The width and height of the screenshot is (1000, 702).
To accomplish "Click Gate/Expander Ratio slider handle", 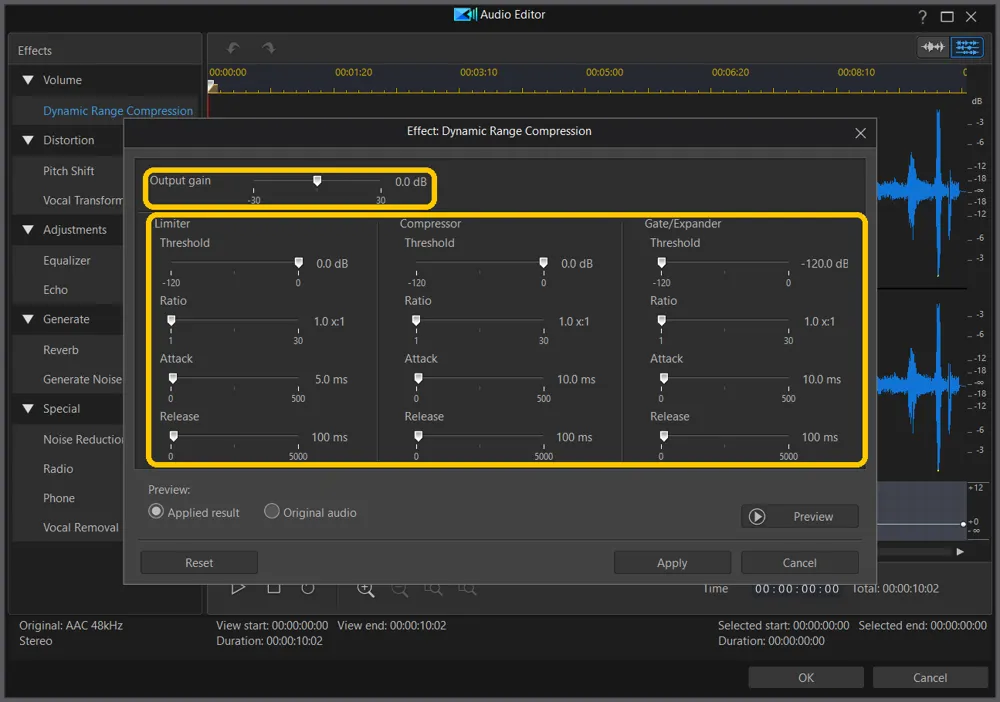I will pos(661,320).
